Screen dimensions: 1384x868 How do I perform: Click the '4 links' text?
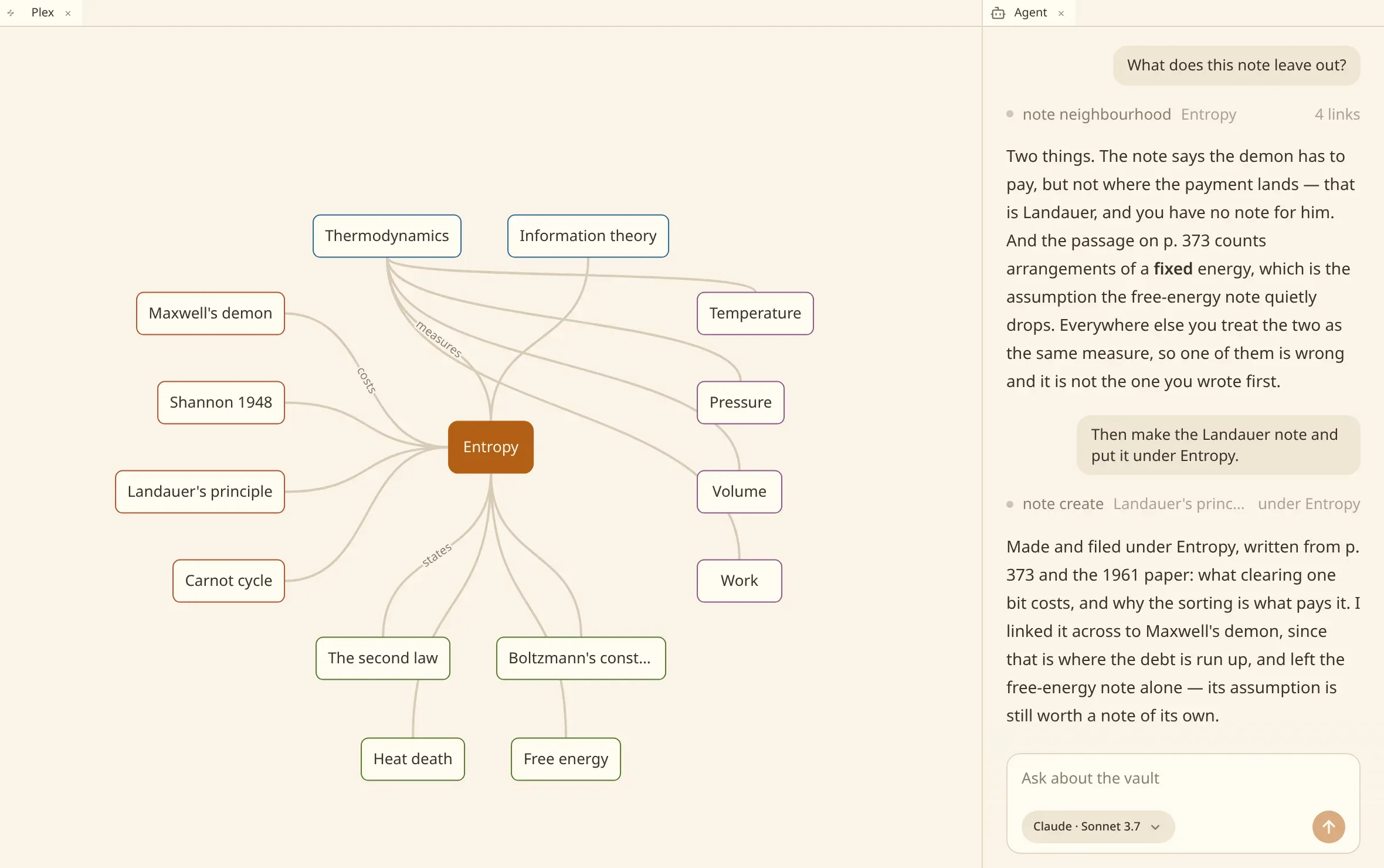point(1337,114)
